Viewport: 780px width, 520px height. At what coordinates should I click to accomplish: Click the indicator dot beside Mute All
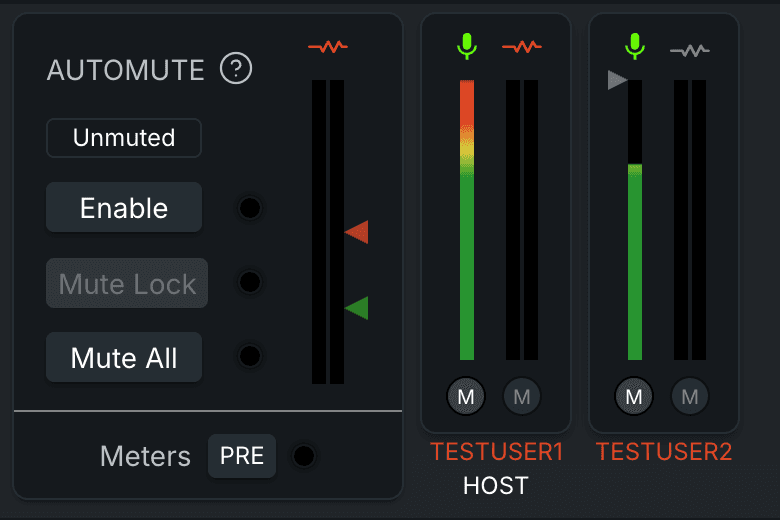click(x=250, y=356)
